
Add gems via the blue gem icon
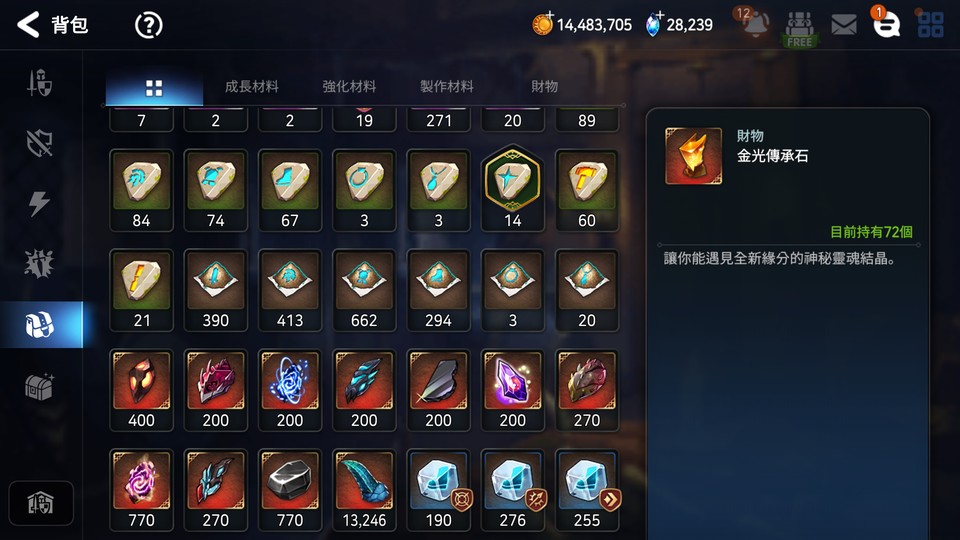coord(654,24)
